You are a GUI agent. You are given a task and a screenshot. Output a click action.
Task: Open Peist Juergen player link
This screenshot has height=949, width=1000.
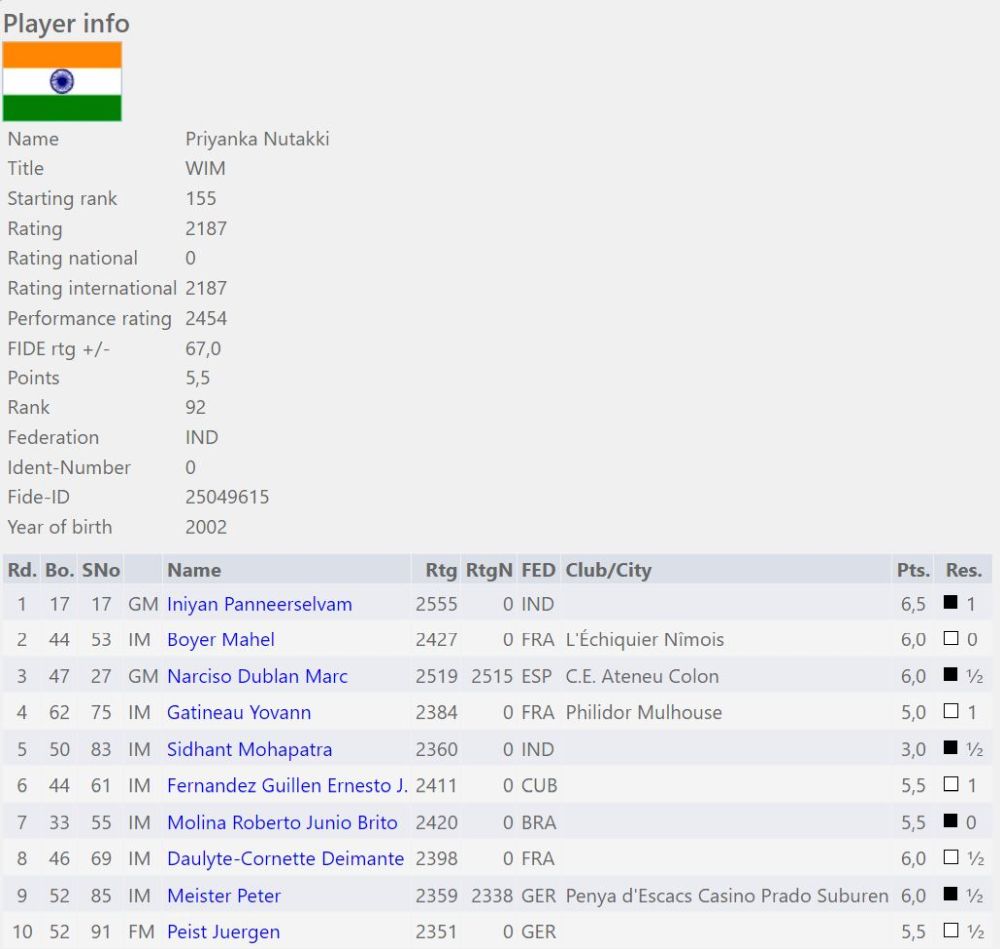[223, 932]
